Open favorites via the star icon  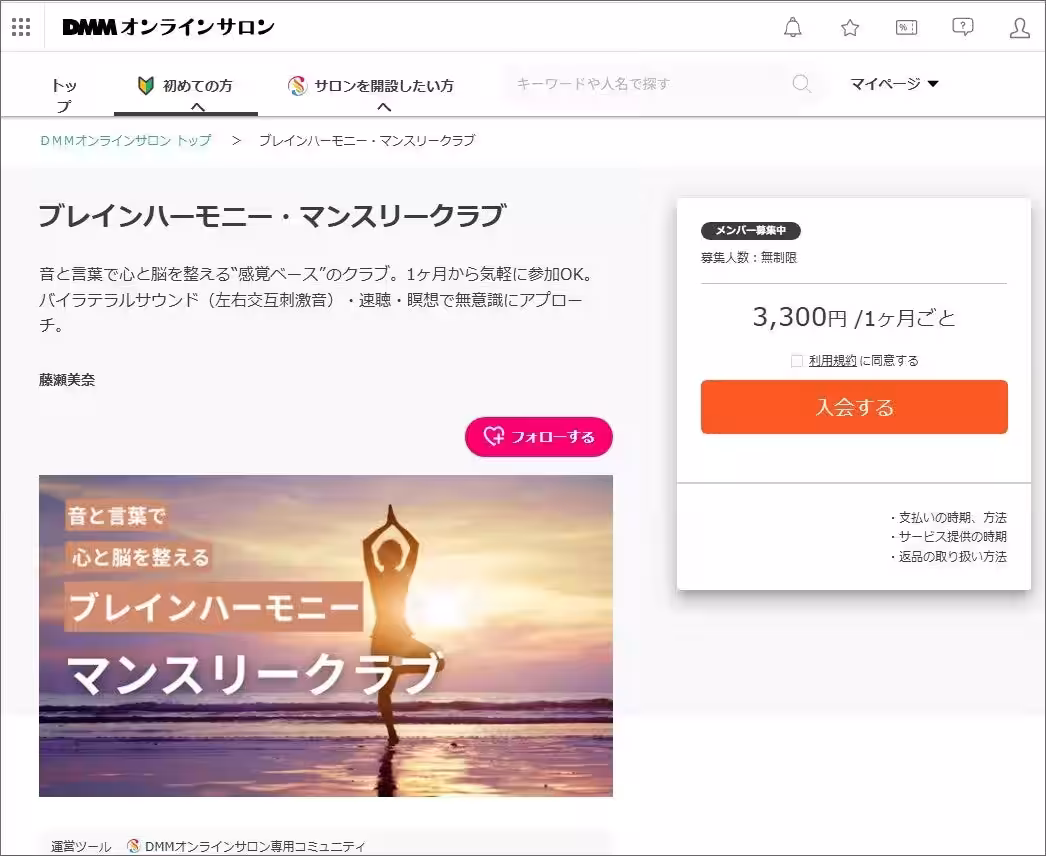click(x=849, y=28)
